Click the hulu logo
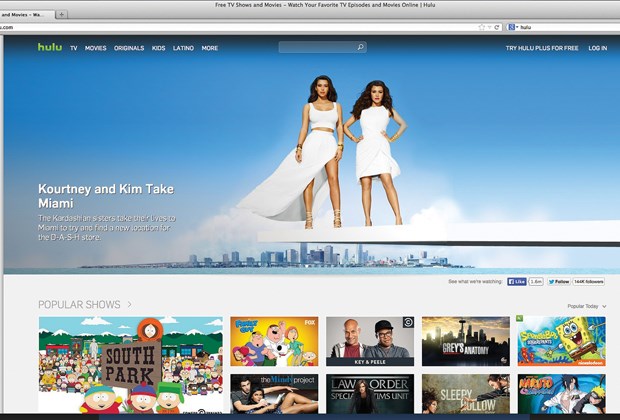 (50, 47)
